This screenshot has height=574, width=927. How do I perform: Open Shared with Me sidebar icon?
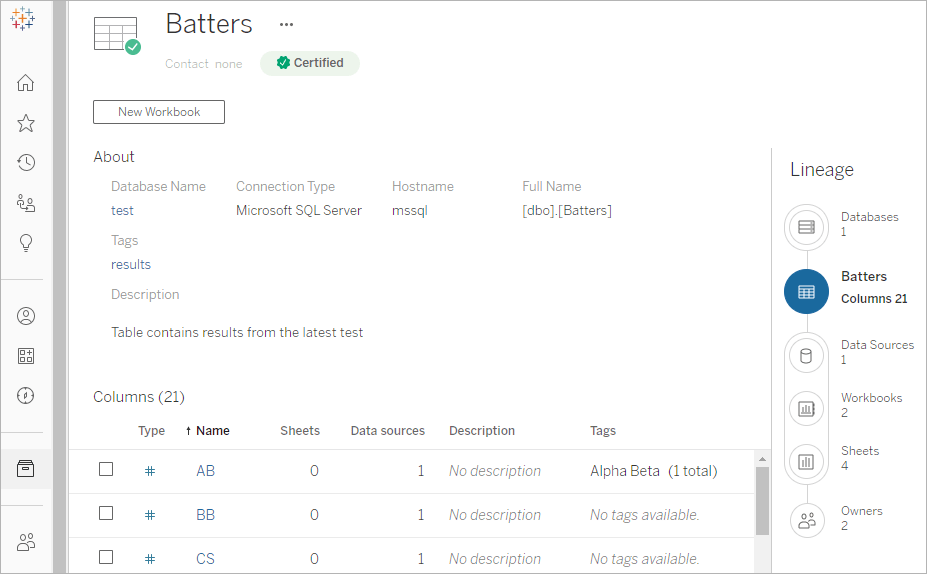[x=25, y=203]
